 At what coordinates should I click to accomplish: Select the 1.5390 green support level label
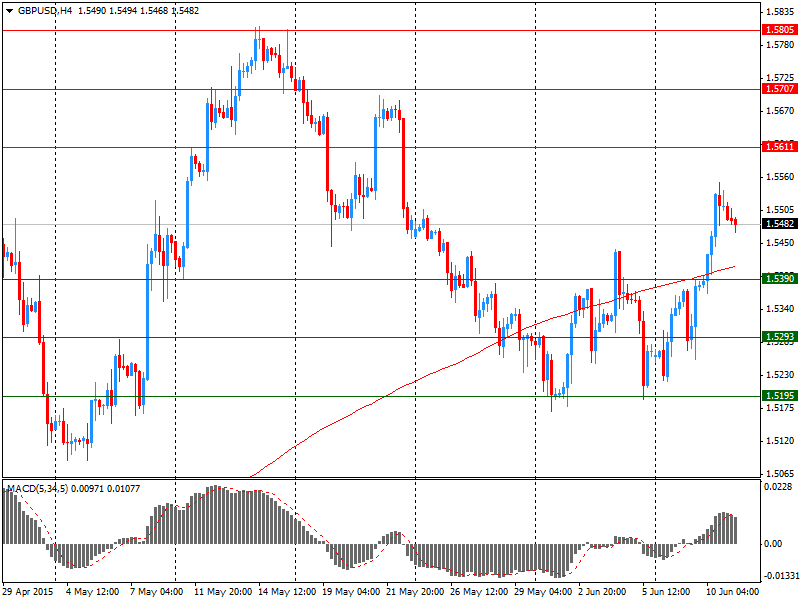coord(780,279)
